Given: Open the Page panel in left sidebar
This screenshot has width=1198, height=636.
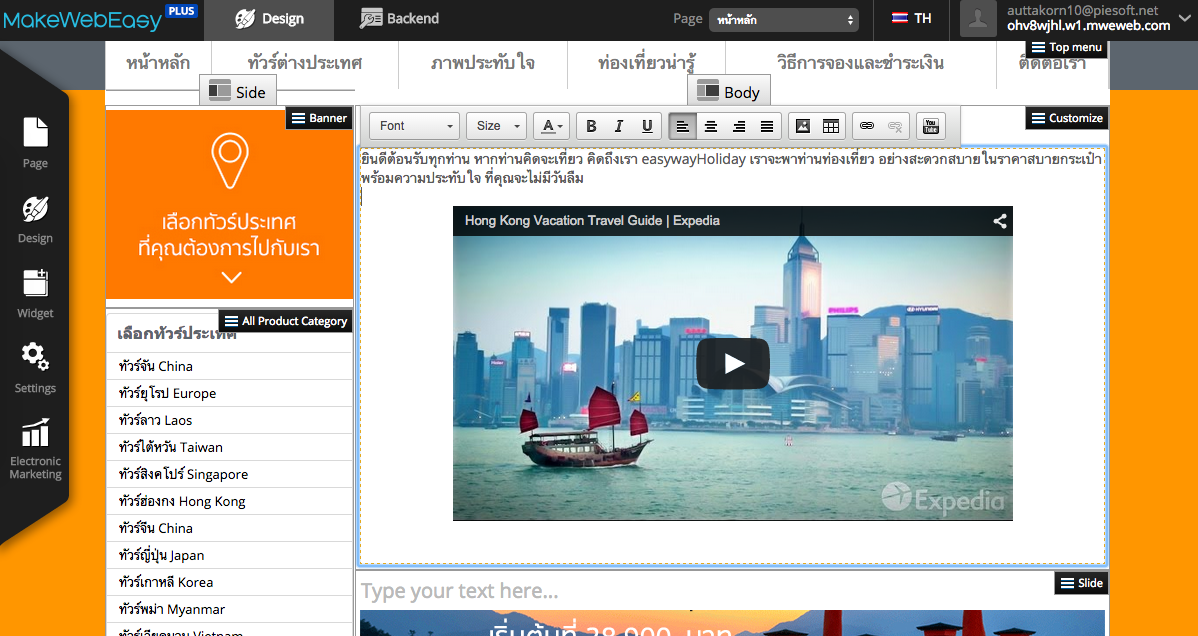Looking at the screenshot, I should (35, 142).
